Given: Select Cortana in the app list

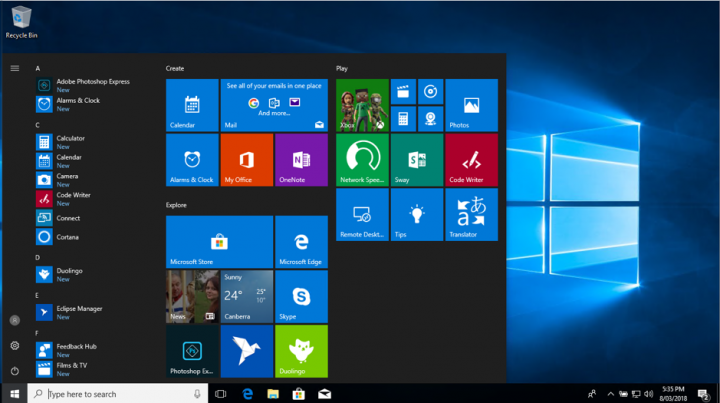Looking at the screenshot, I should (70, 237).
